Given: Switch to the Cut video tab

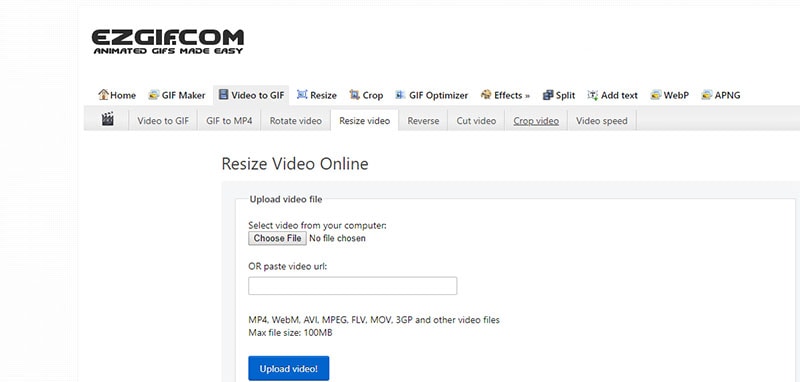Looking at the screenshot, I should (476, 121).
